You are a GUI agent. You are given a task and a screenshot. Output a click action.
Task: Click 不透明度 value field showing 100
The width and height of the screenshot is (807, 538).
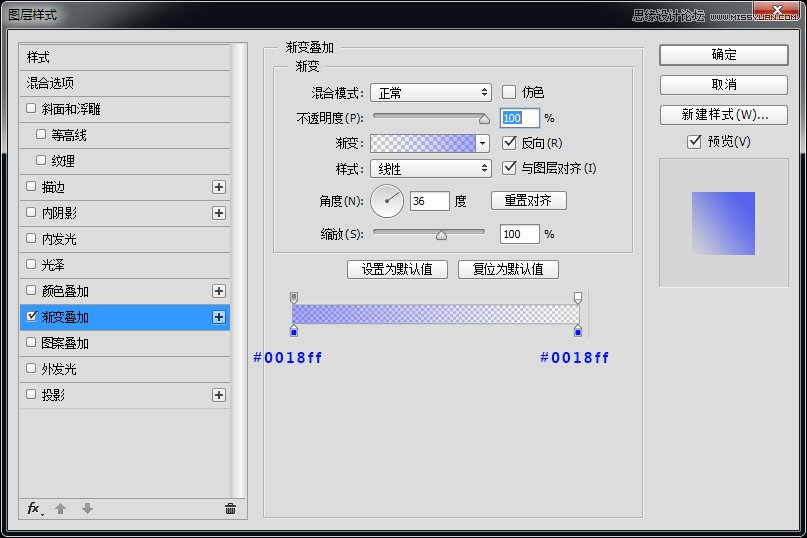[519, 118]
